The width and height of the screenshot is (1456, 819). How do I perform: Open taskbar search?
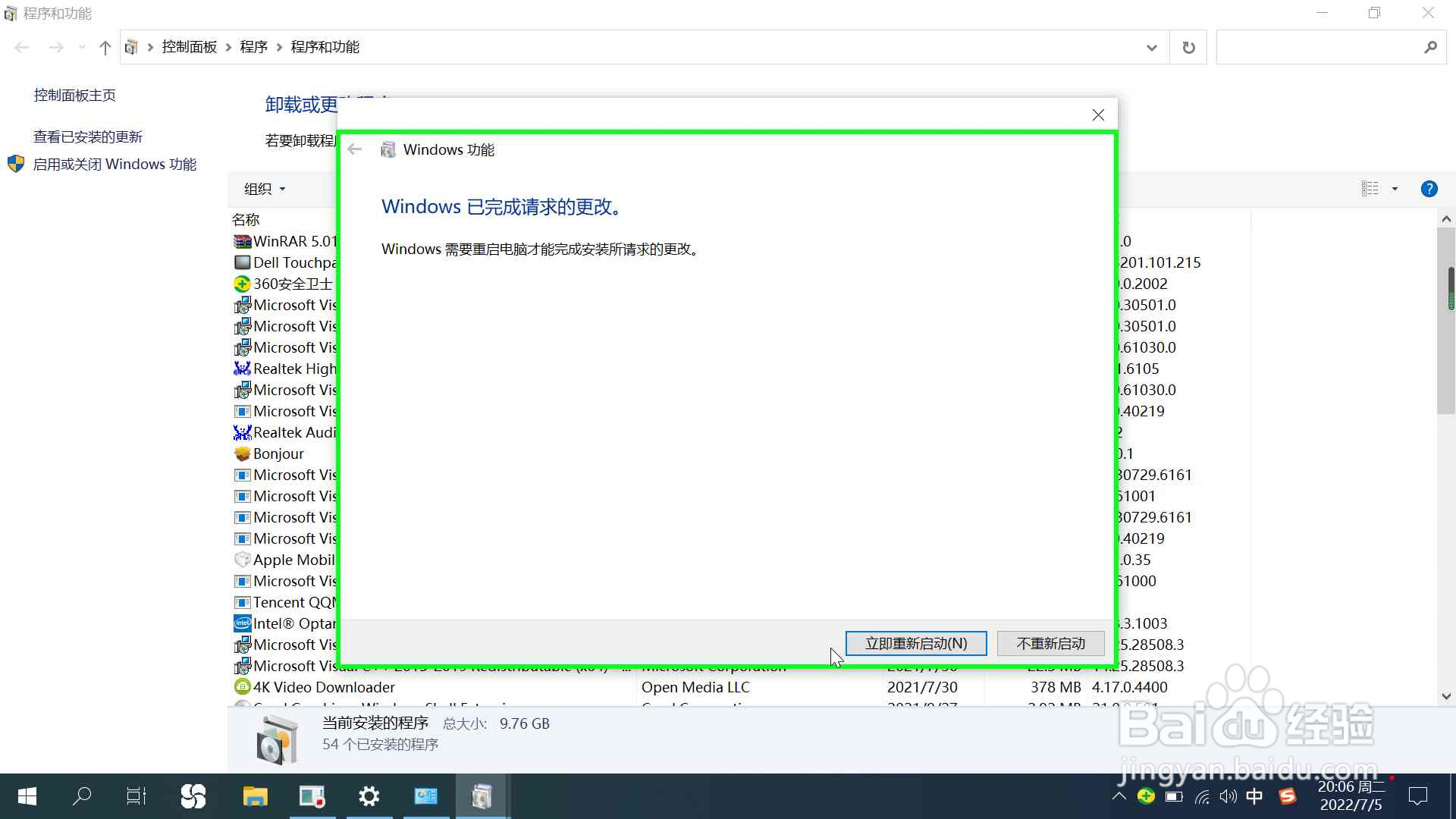pos(82,796)
